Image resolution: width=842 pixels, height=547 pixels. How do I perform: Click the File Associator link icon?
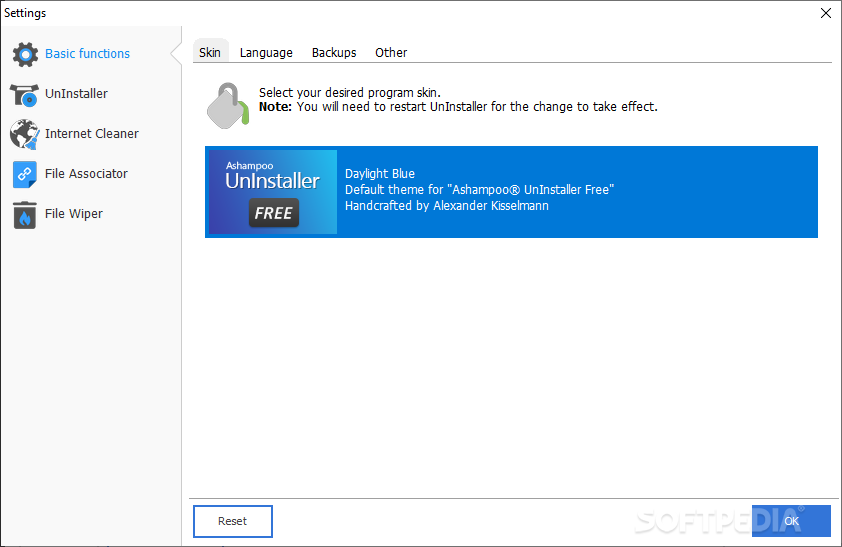(x=25, y=174)
